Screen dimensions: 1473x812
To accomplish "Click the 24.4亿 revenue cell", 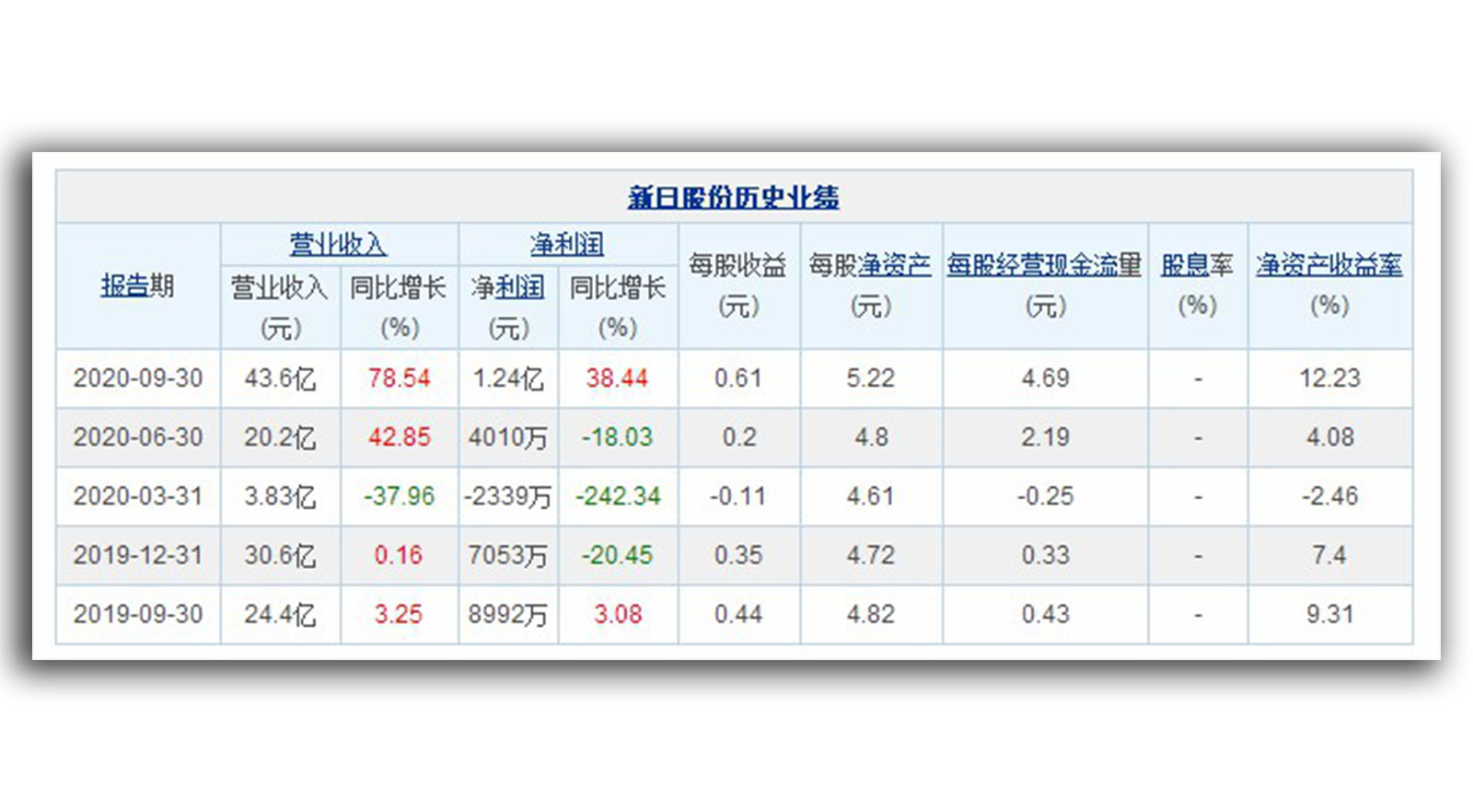I will point(280,614).
